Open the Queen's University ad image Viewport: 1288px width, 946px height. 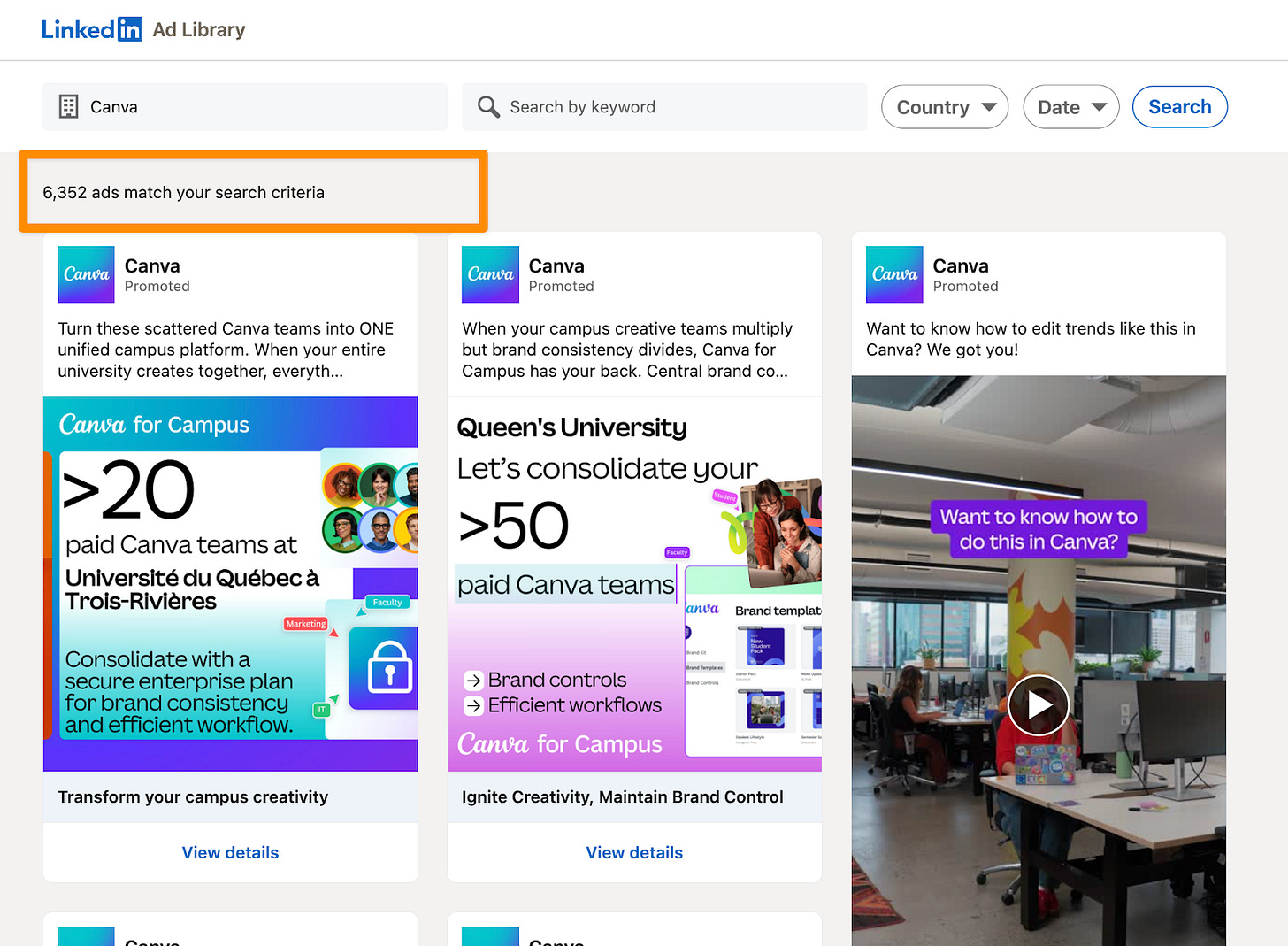(x=634, y=584)
